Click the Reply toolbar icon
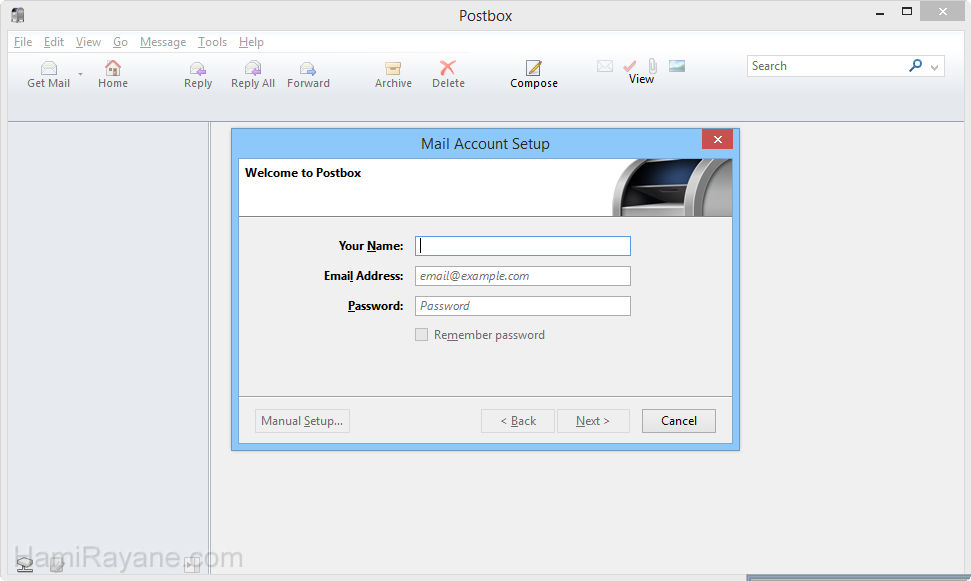This screenshot has height=581, width=971. 198,68
